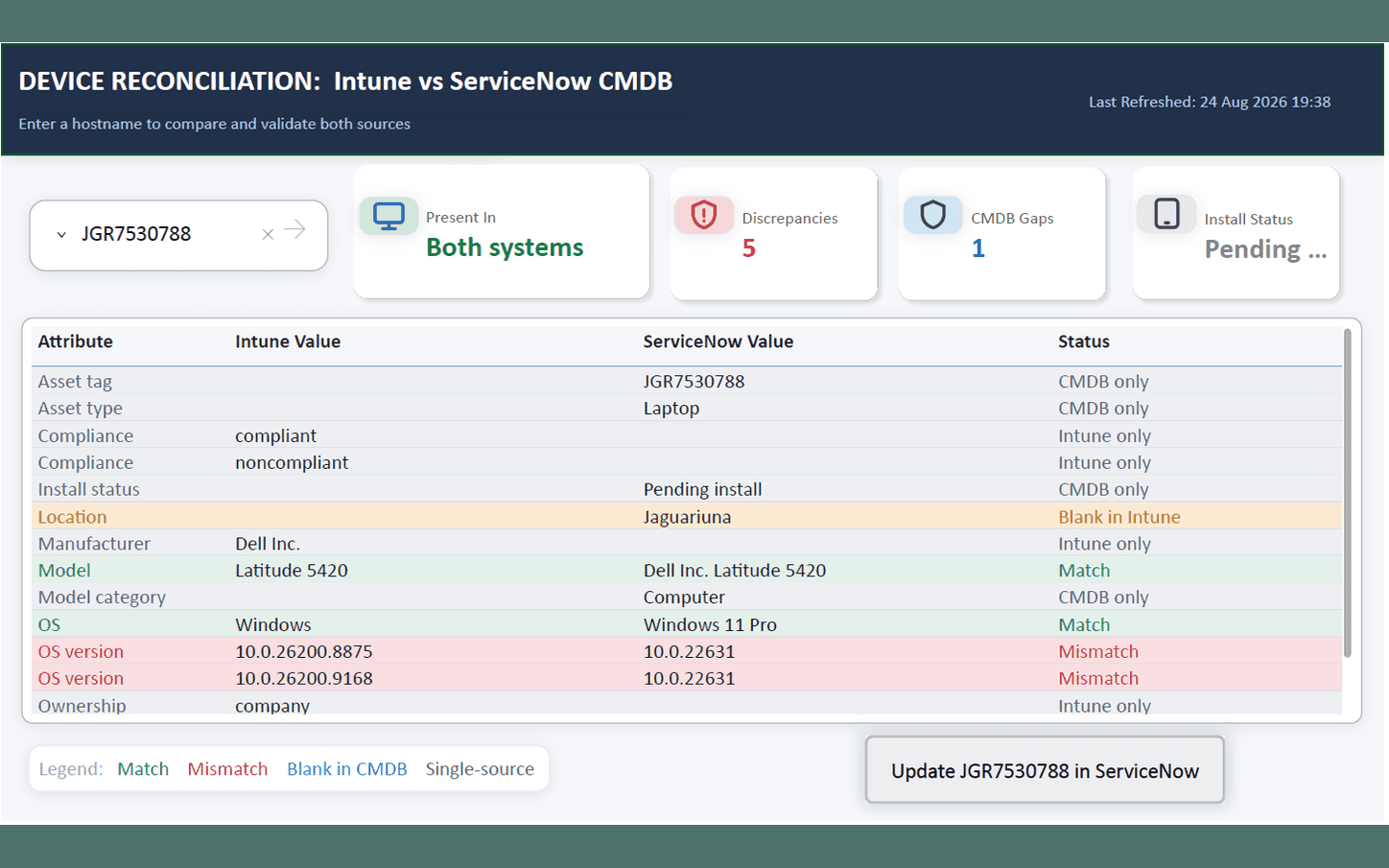1389x868 pixels.
Task: Click the red shield alert Discrepancies icon
Action: (x=704, y=215)
